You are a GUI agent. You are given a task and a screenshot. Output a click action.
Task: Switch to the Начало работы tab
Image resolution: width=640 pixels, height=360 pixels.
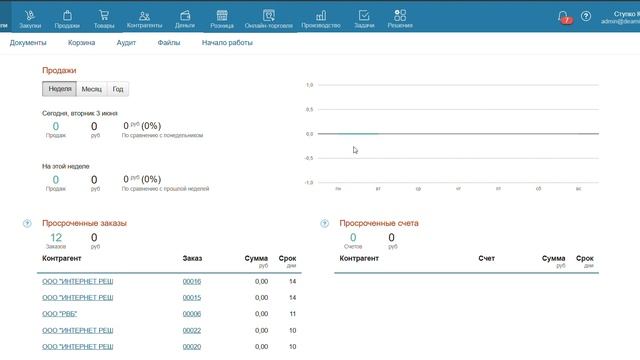click(x=227, y=42)
